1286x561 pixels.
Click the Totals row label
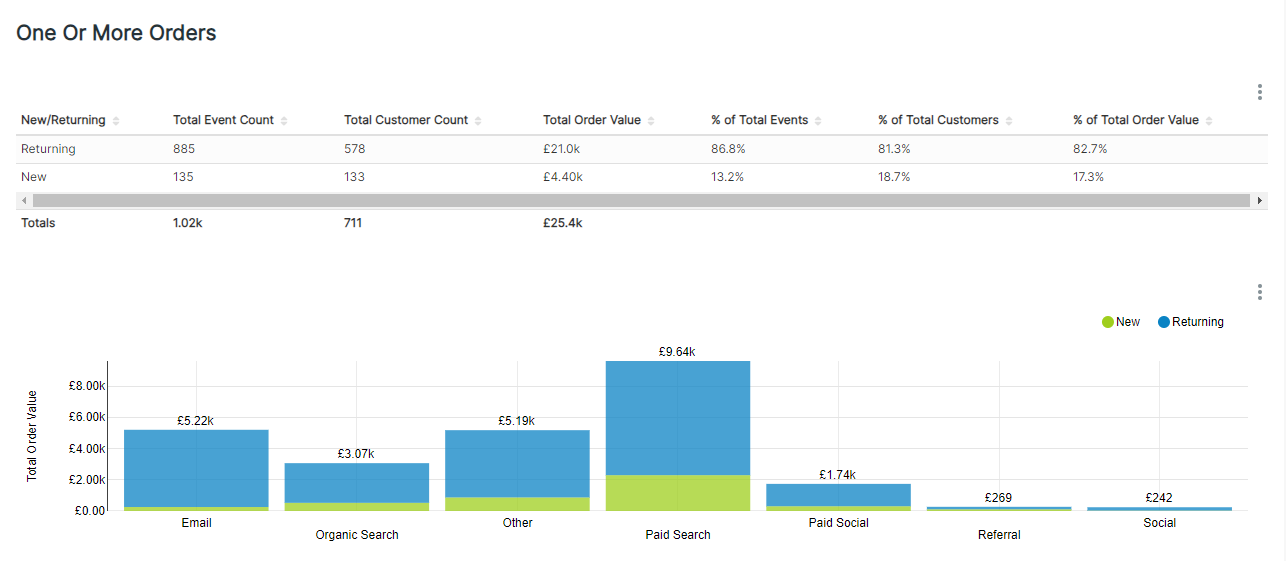[38, 223]
